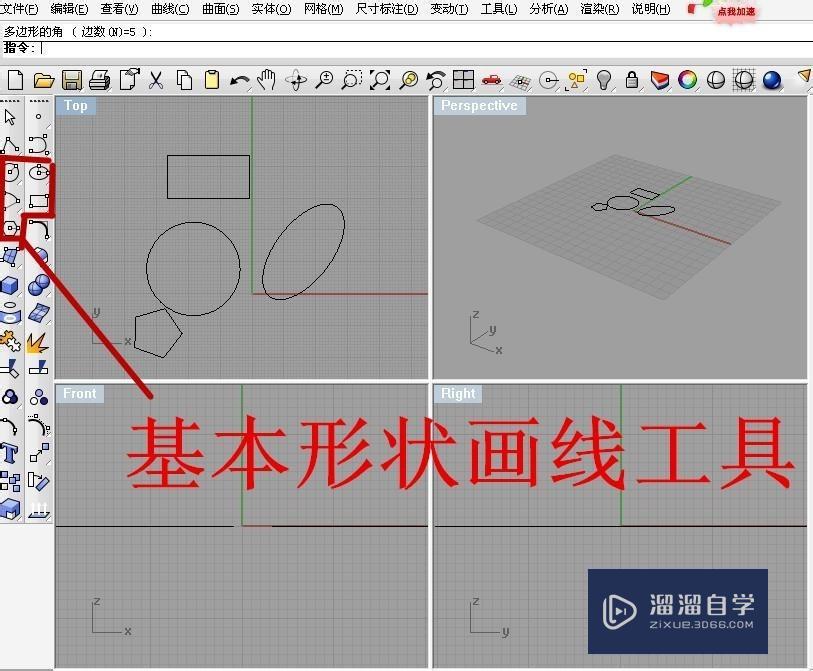Image resolution: width=813 pixels, height=671 pixels.
Task: Click the Paste clipboard icon
Action: 212,80
